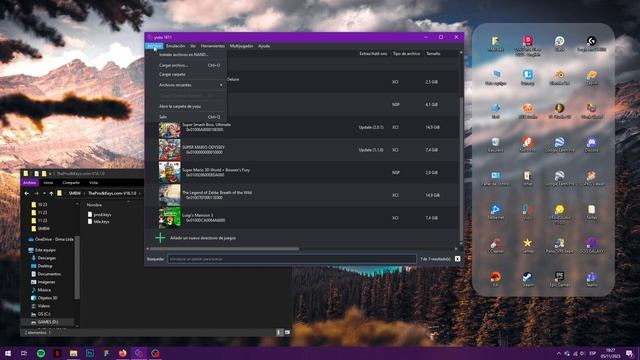Screen dimensions: 640x360
Task: Open the Inicio tab in File Explorer
Action: tap(48, 183)
